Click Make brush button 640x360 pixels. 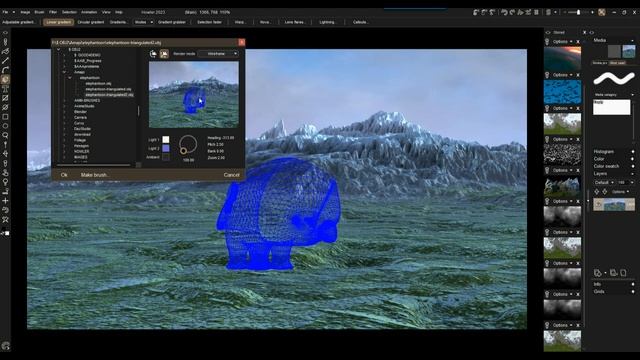[x=94, y=175]
